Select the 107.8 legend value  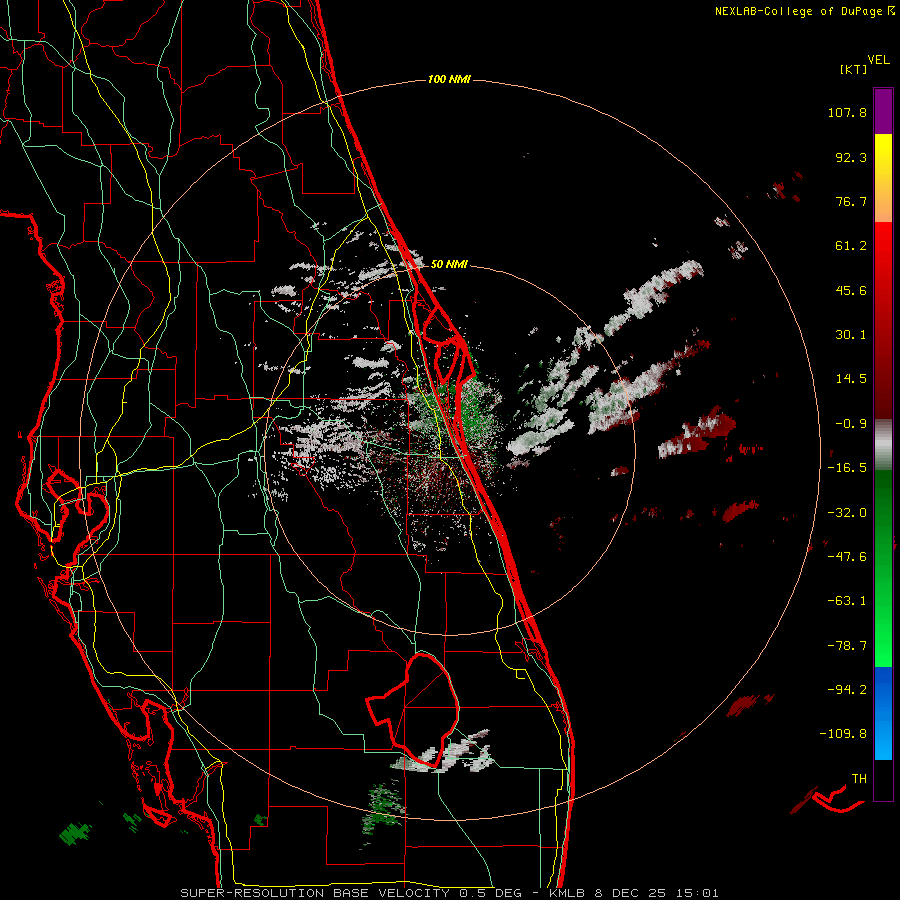847,112
